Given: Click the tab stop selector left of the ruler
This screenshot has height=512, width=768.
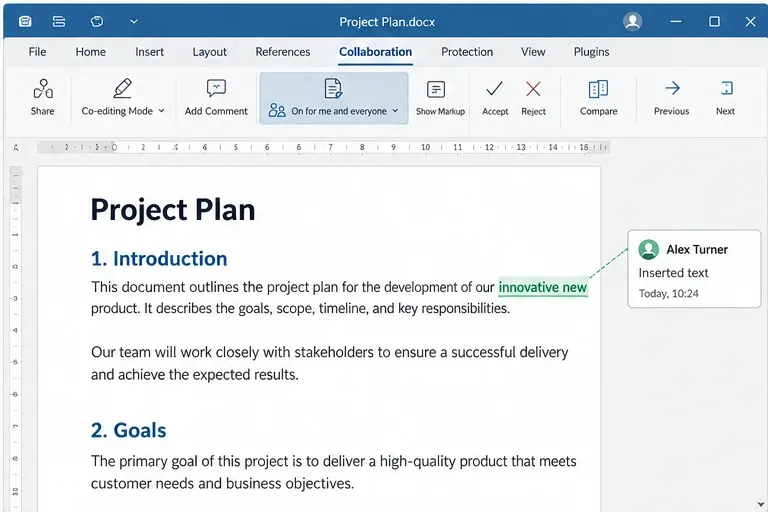Looking at the screenshot, I should [16, 147].
